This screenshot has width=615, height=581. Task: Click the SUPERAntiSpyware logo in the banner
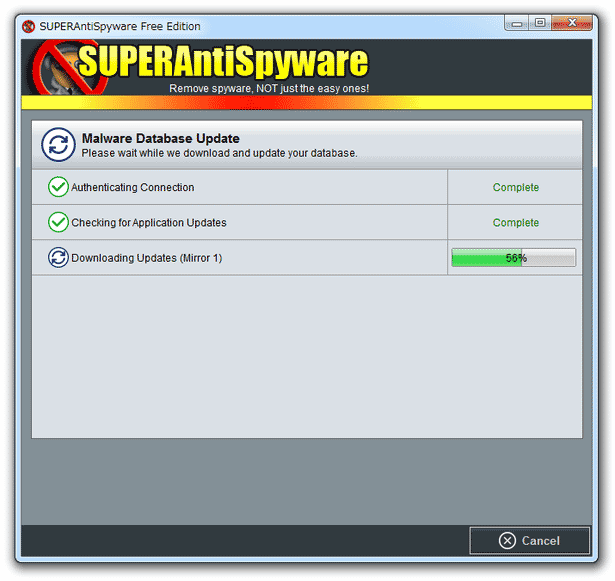199,67
